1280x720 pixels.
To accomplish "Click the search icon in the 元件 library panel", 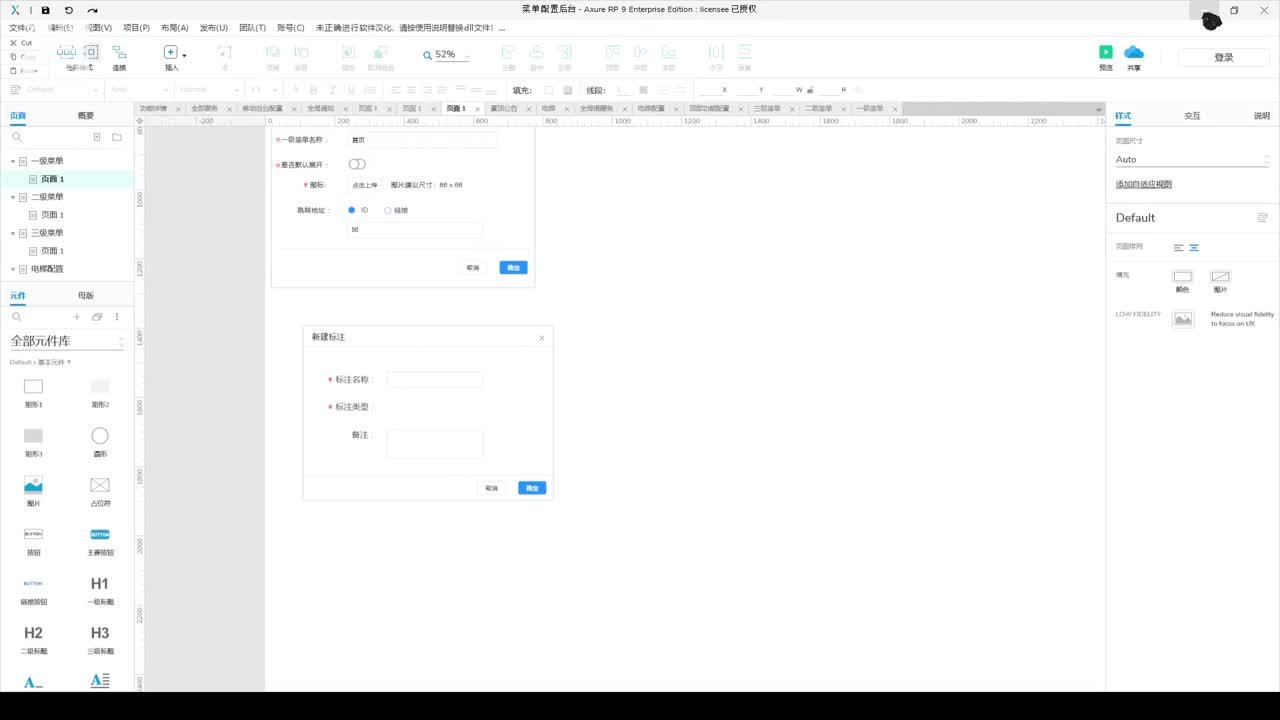I will pyautogui.click(x=17, y=317).
